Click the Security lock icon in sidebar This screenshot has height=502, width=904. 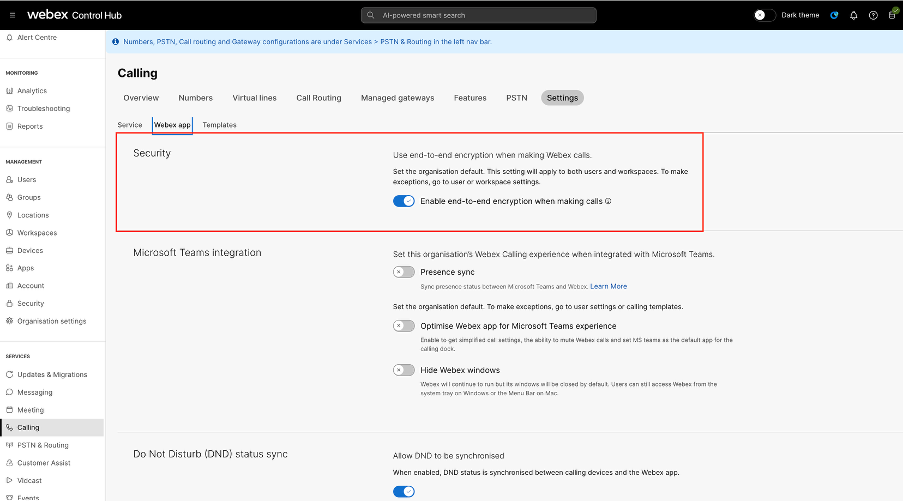[x=9, y=304]
